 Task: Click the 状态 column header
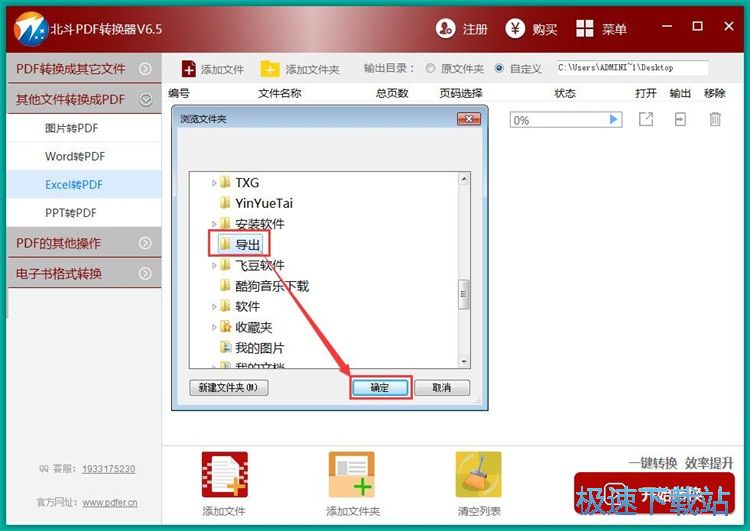click(x=565, y=93)
